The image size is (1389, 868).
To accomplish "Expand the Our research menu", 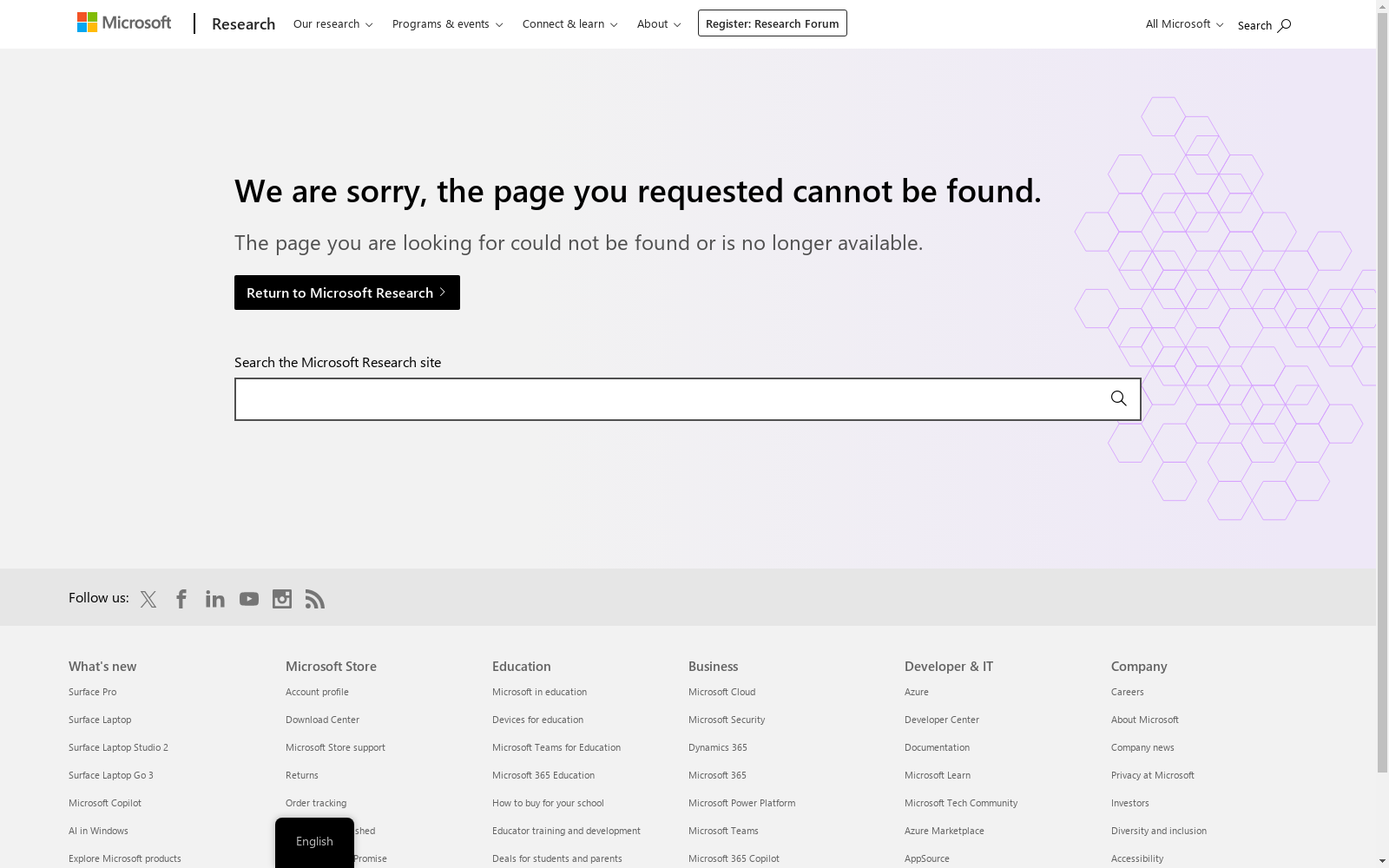I will [333, 24].
